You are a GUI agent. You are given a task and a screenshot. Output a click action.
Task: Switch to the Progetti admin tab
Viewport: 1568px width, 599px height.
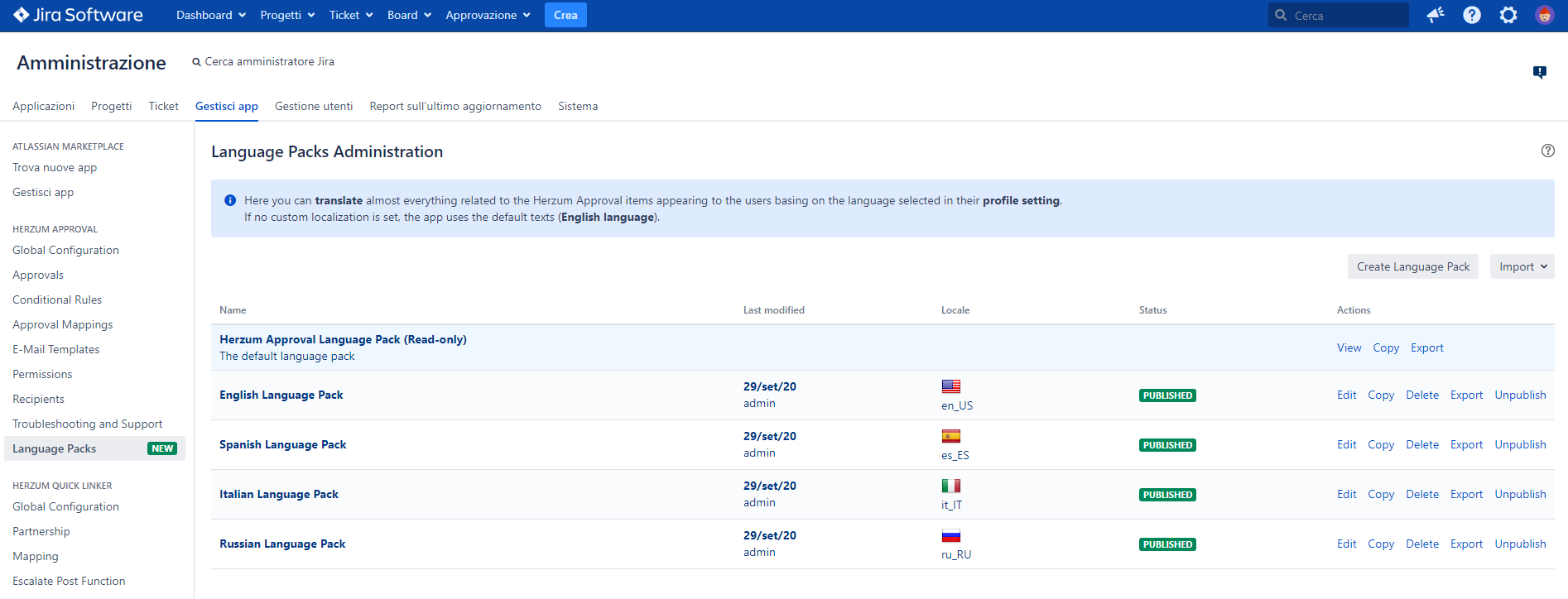click(112, 106)
